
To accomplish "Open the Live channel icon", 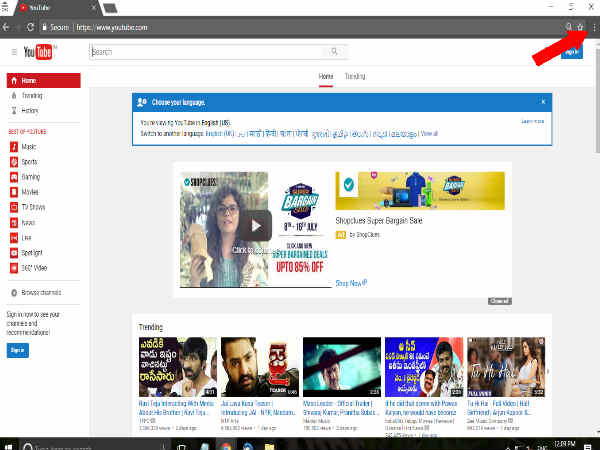I will click(x=14, y=238).
